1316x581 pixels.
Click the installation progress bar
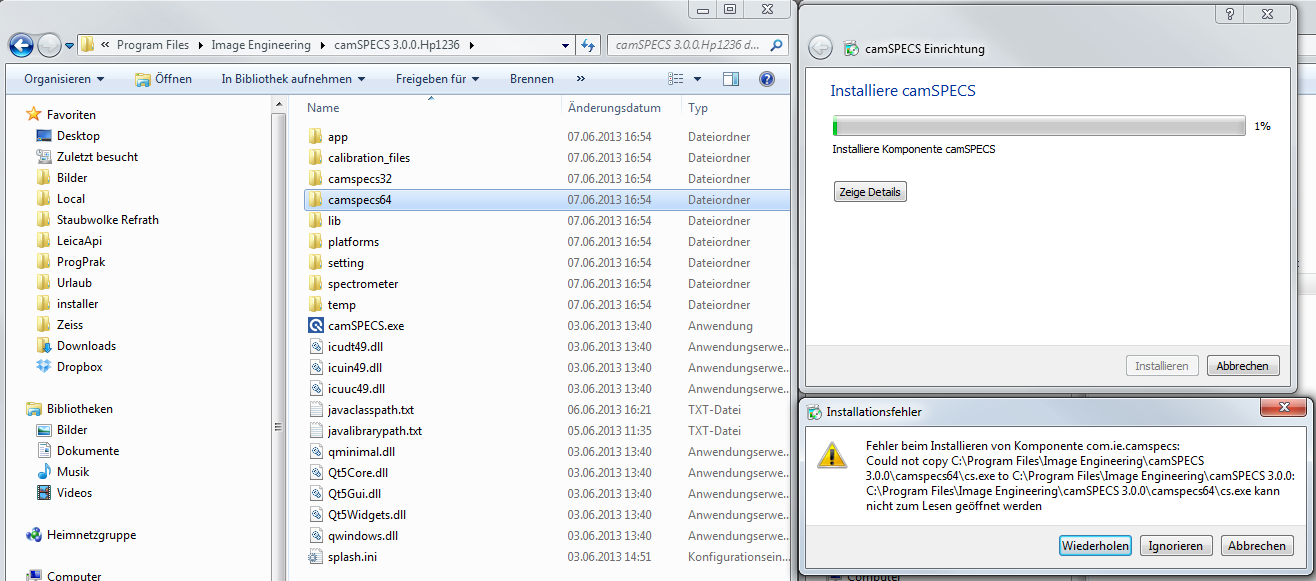click(x=1038, y=127)
